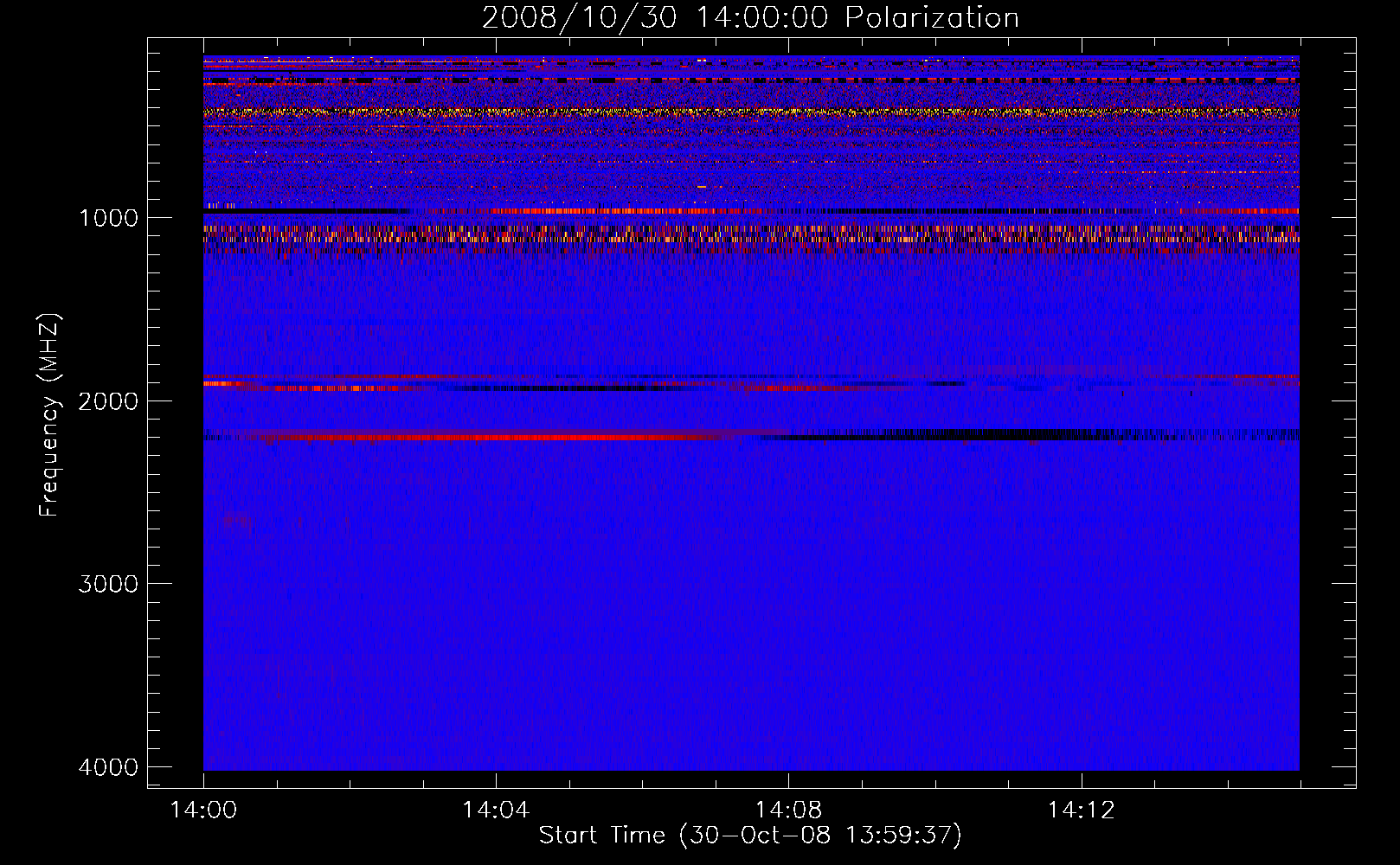Click the 2000 frequency tick label
Screen dimensions: 1400x865
click(108, 400)
